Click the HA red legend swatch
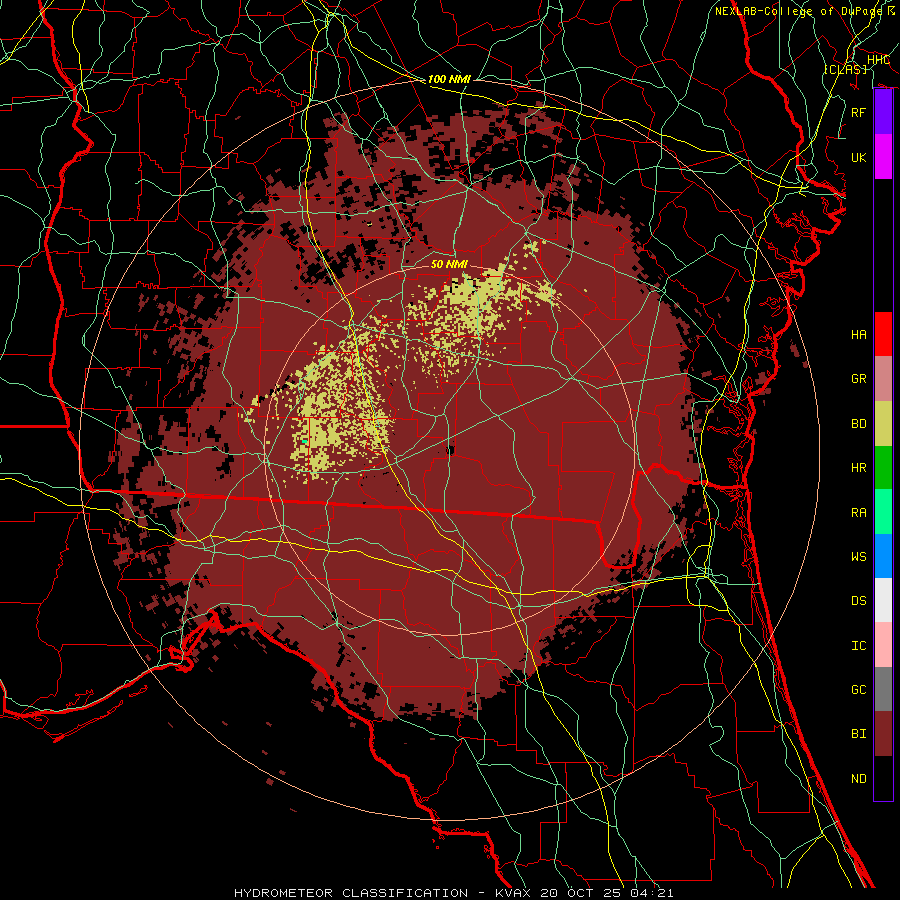 pos(883,334)
